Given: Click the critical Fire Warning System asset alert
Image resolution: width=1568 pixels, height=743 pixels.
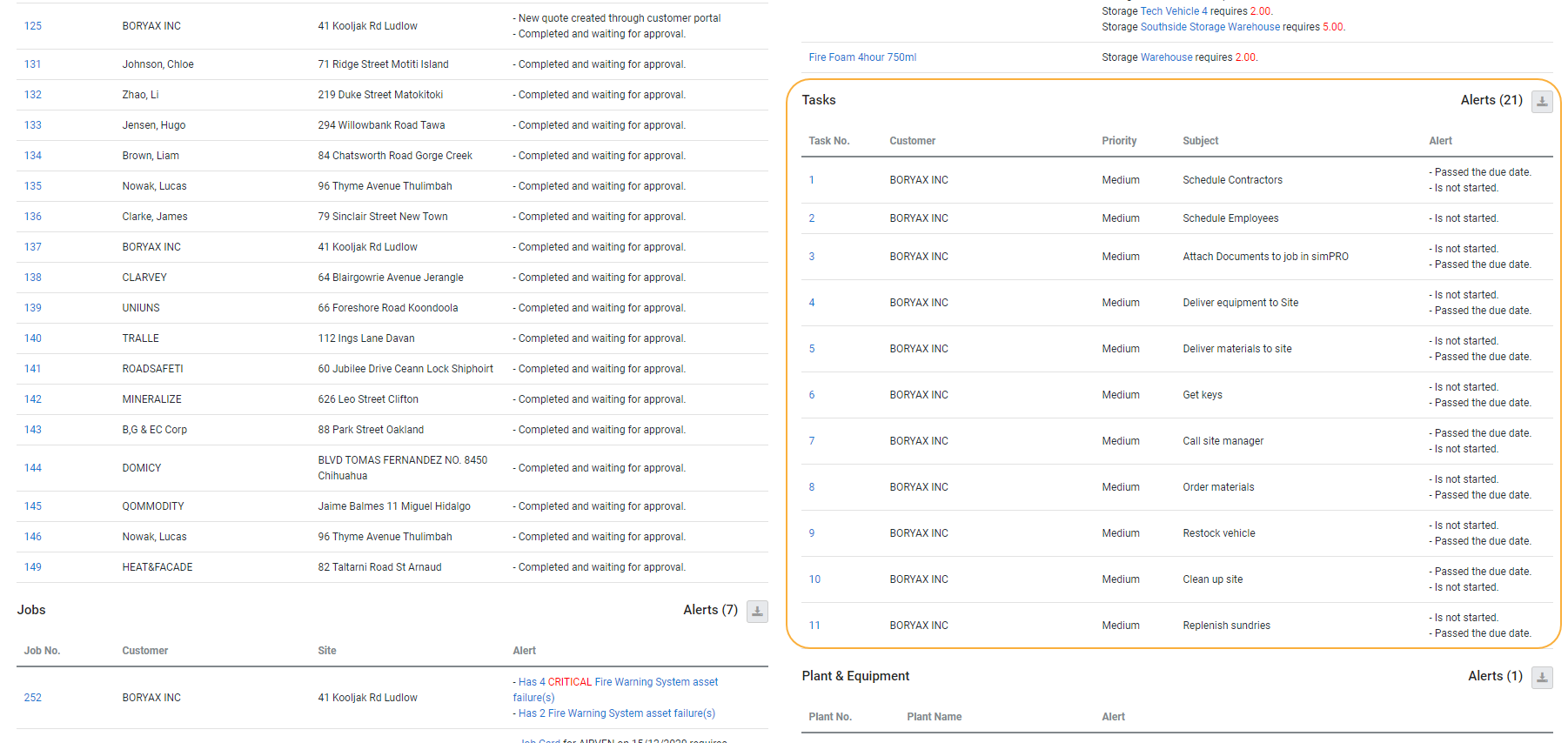Looking at the screenshot, I should coord(618,682).
